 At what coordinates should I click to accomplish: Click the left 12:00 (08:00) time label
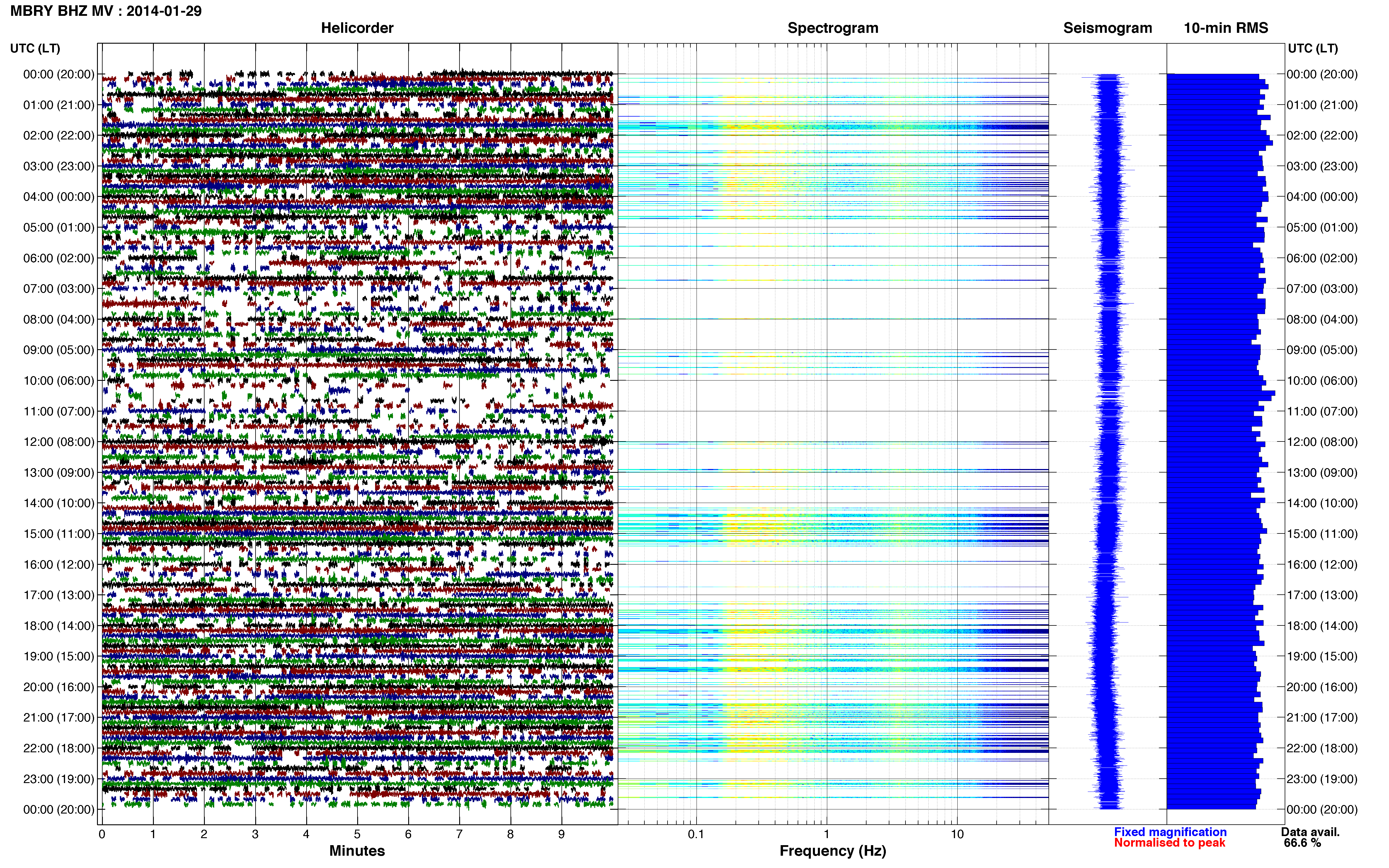(x=59, y=442)
